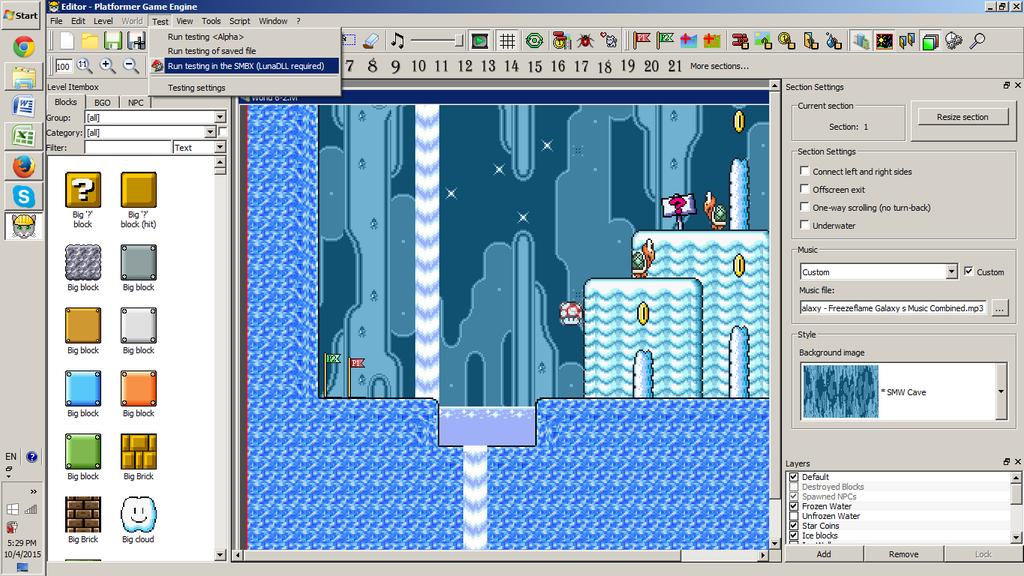Enable One-way scrolling checkbox
This screenshot has width=1024, height=576.
point(805,207)
